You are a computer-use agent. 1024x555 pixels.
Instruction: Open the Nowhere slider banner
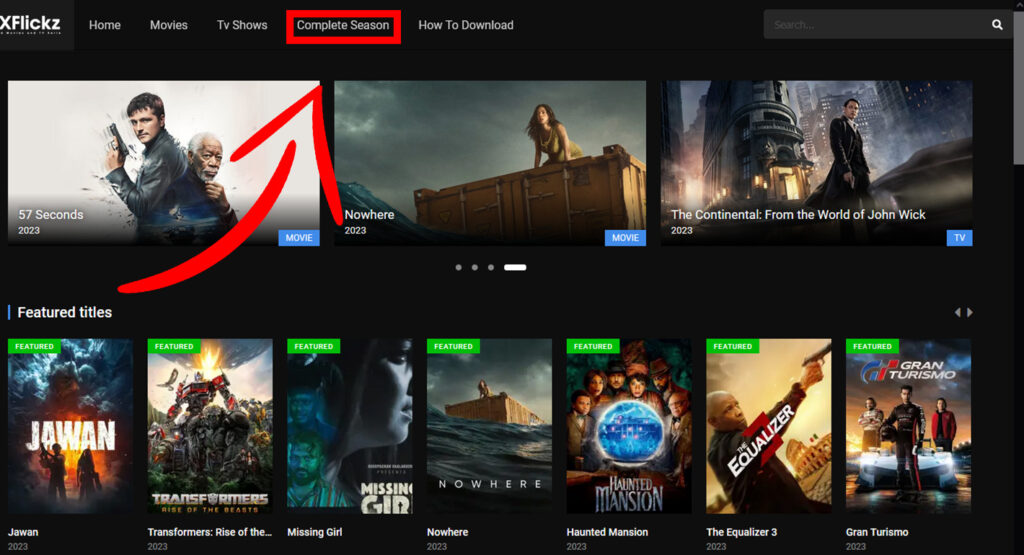coord(490,163)
